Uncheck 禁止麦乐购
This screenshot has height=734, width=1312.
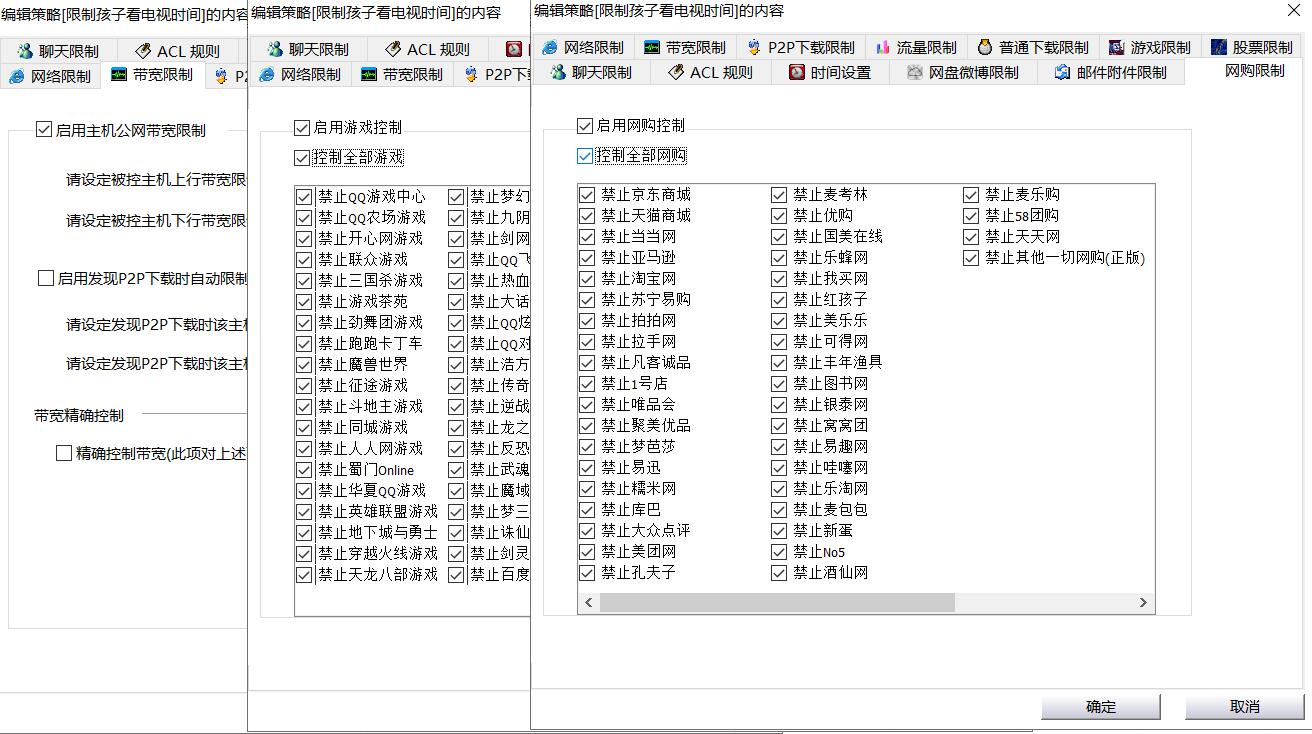coord(971,195)
